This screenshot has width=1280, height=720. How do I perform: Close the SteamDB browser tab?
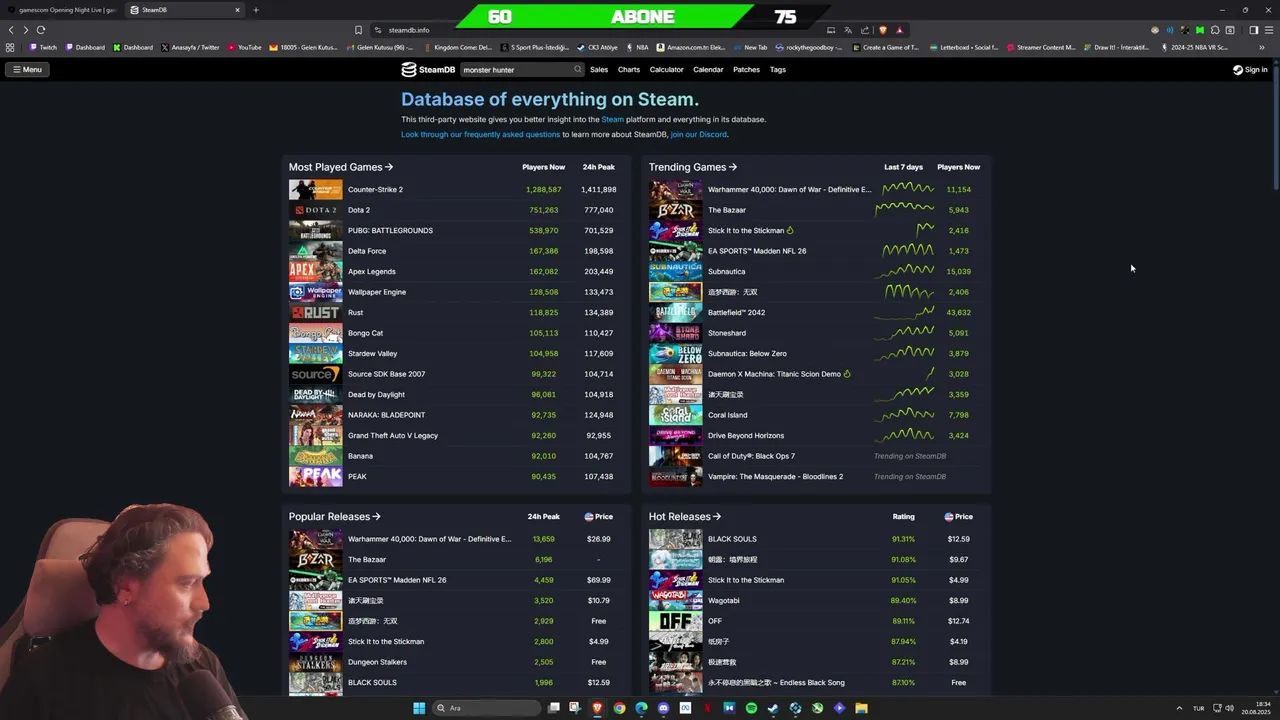coord(237,10)
